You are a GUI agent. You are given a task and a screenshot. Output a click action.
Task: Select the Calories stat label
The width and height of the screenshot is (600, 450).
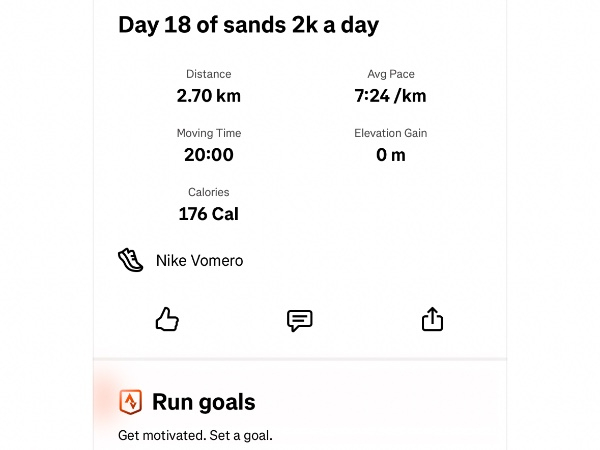[x=208, y=192]
